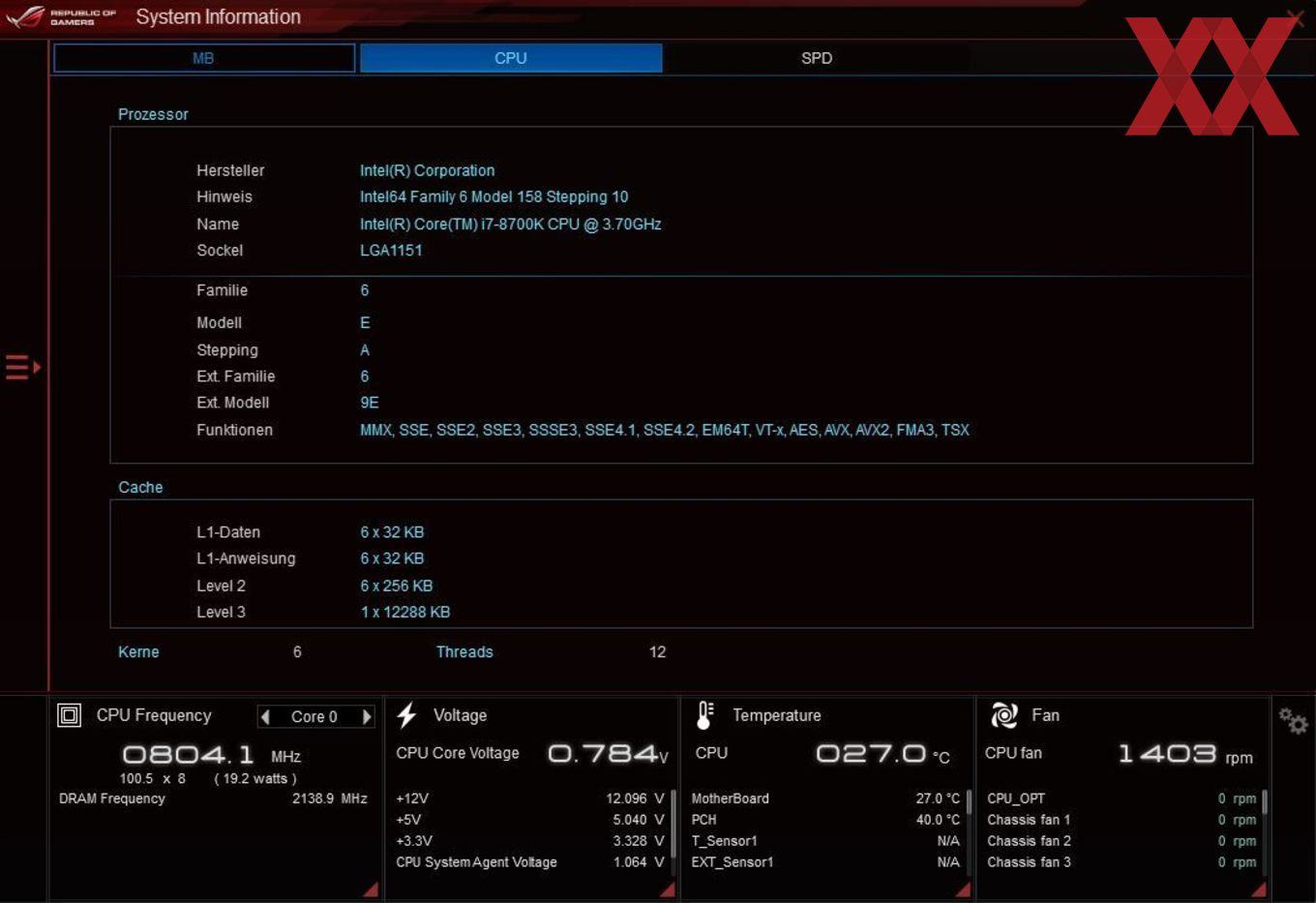
Task: Click the Chassis fan 2 row
Action: click(x=1122, y=841)
